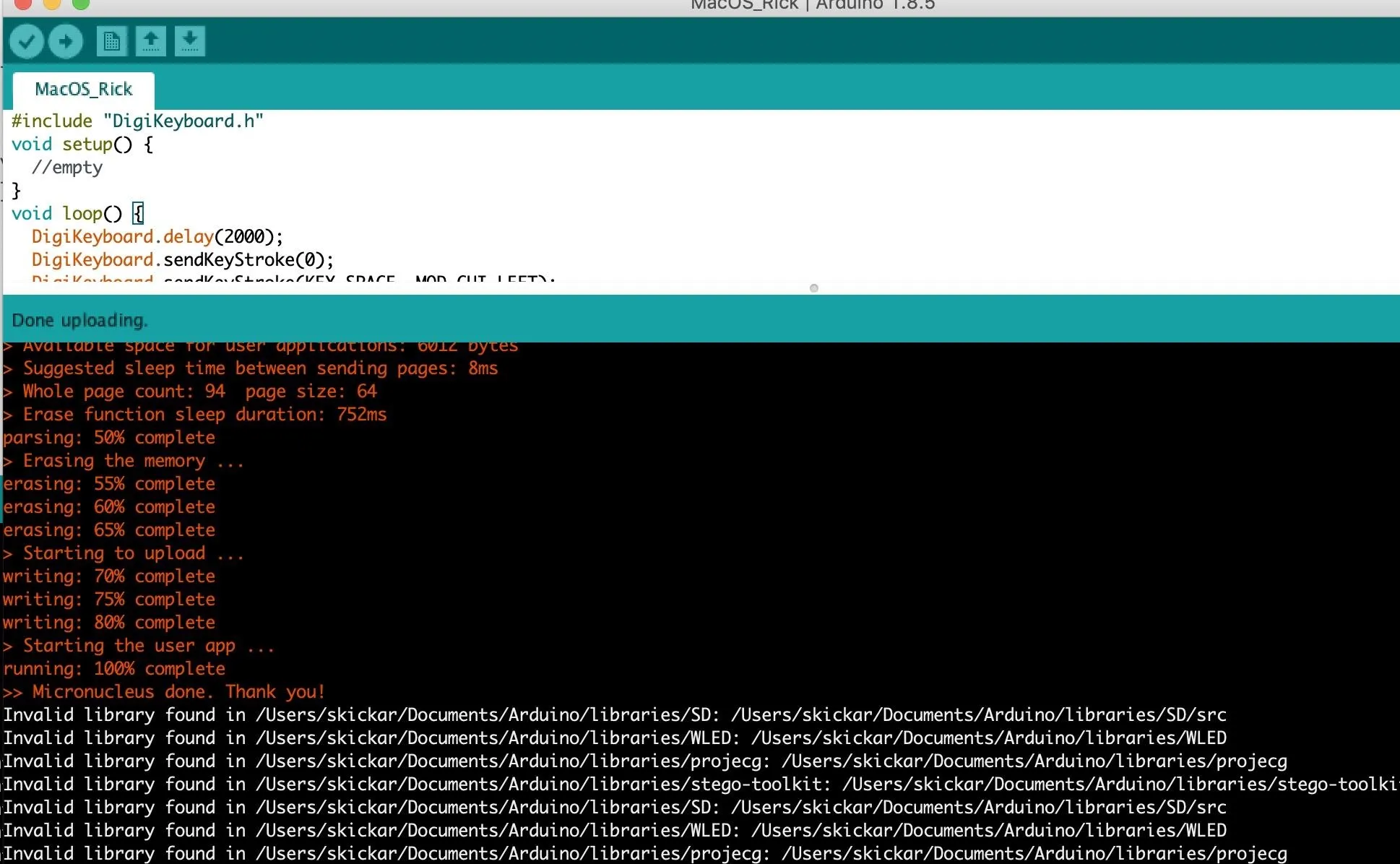Click the Verify checkmark button
The height and width of the screenshot is (864, 1400).
(x=26, y=41)
